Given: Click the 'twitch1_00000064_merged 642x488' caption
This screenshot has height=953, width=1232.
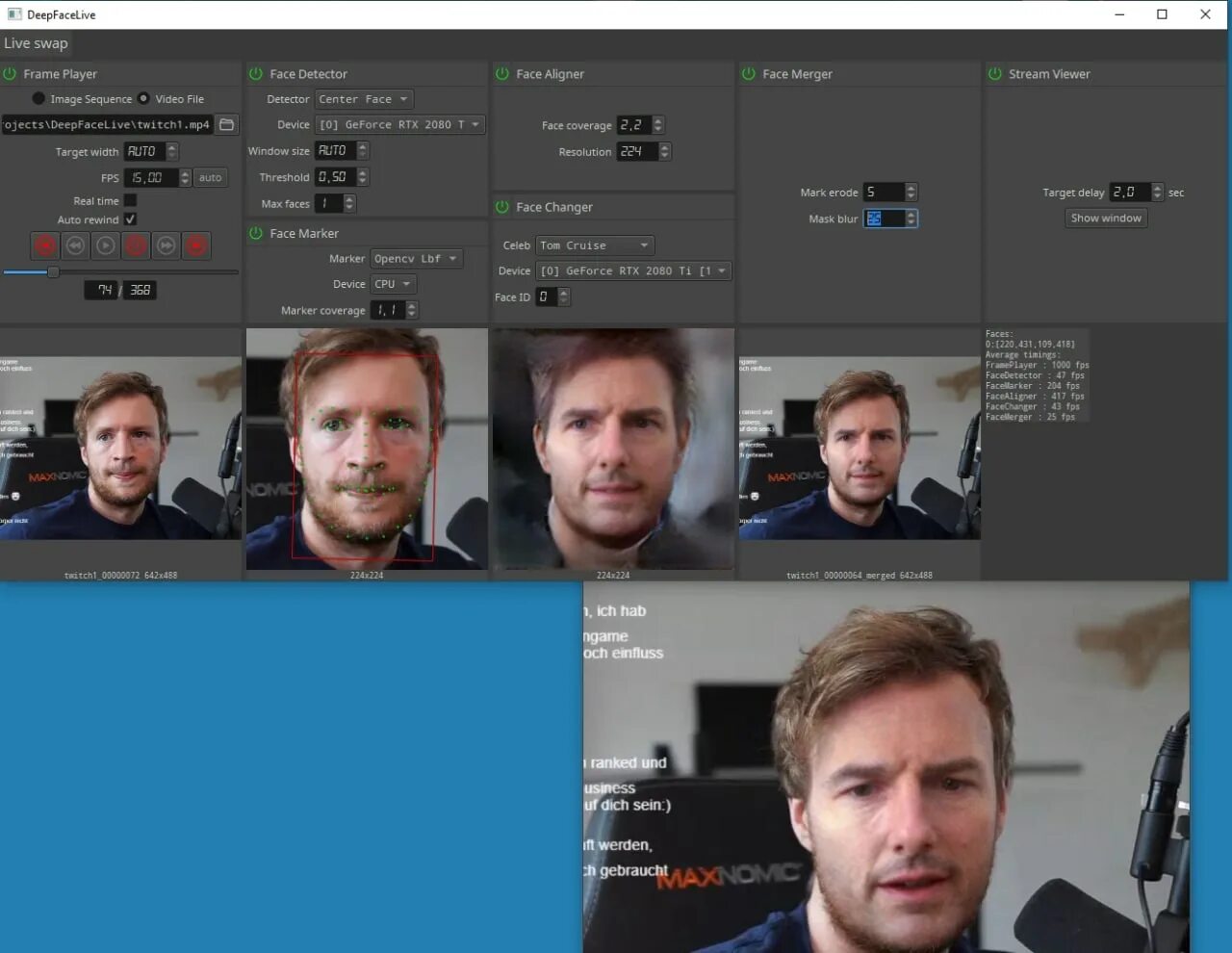Looking at the screenshot, I should 860,575.
